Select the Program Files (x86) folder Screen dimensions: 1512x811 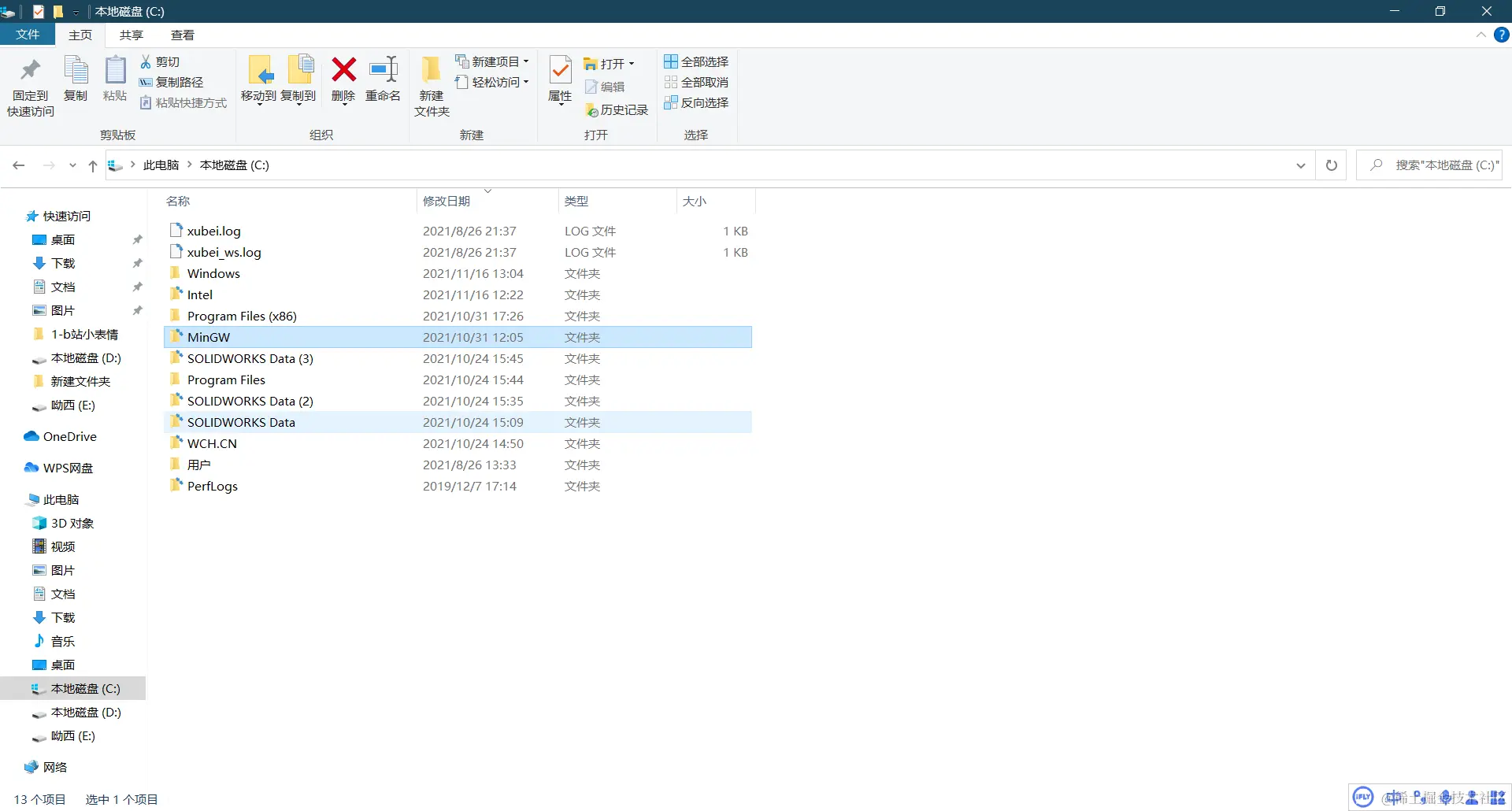(458, 316)
